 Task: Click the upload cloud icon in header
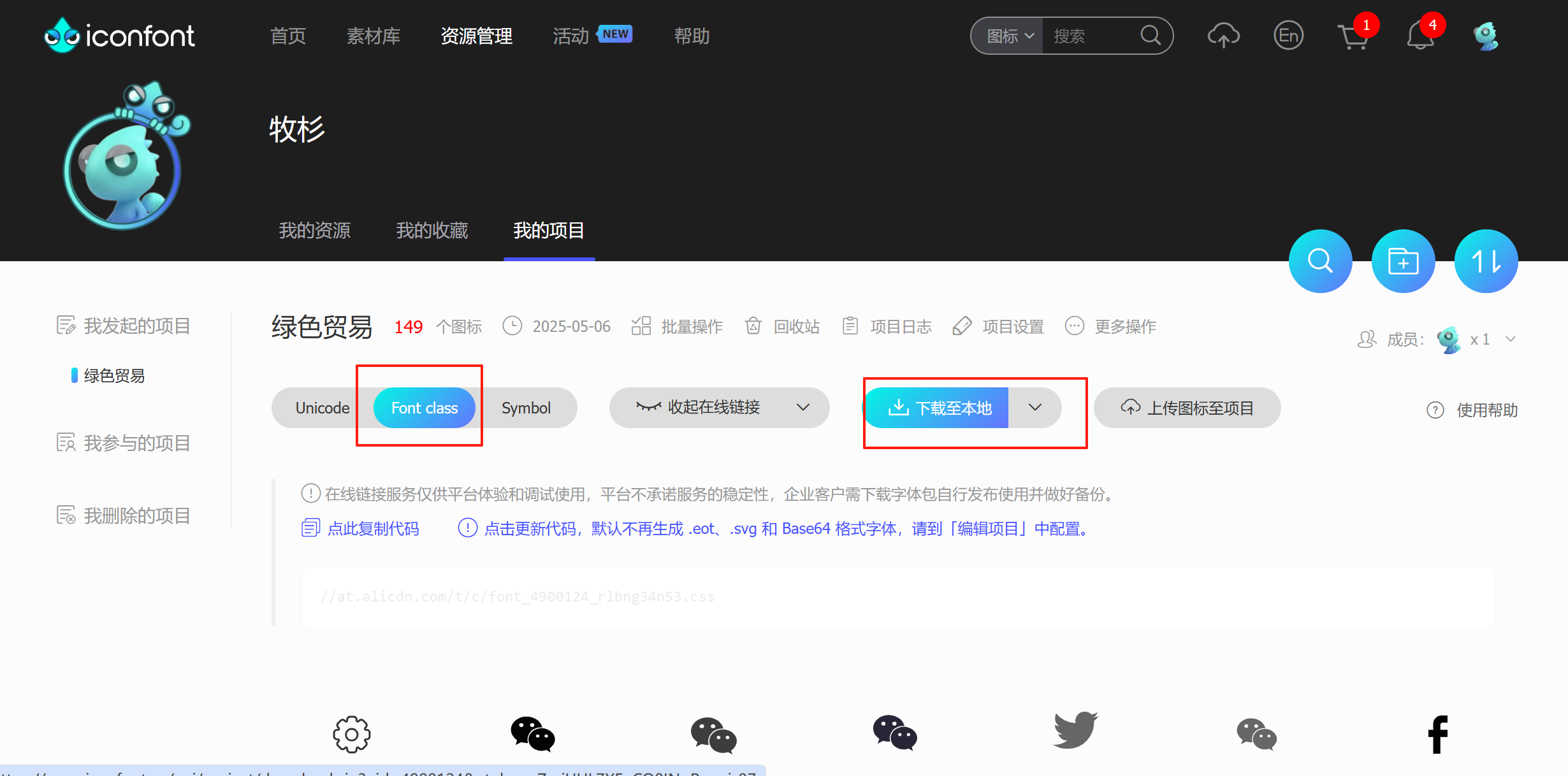1223,36
